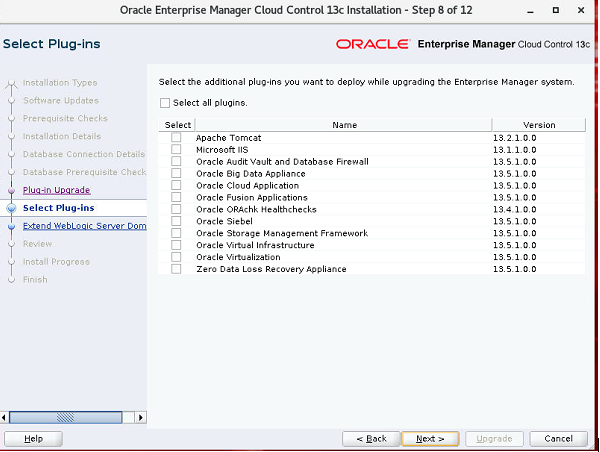Viewport: 600px width, 452px height.
Task: Sort by the Version column header
Action: point(538,125)
